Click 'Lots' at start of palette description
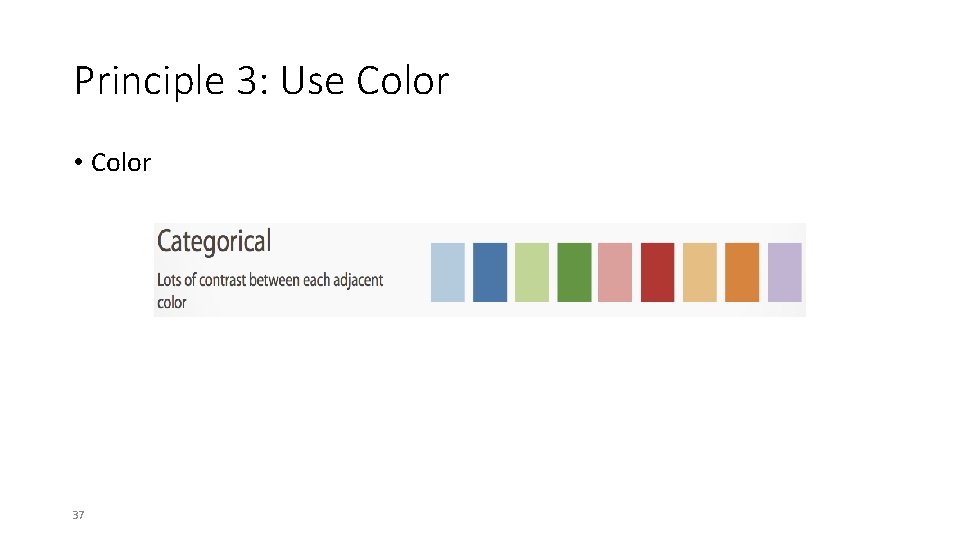Viewport: 960px width, 540px height. (168, 280)
